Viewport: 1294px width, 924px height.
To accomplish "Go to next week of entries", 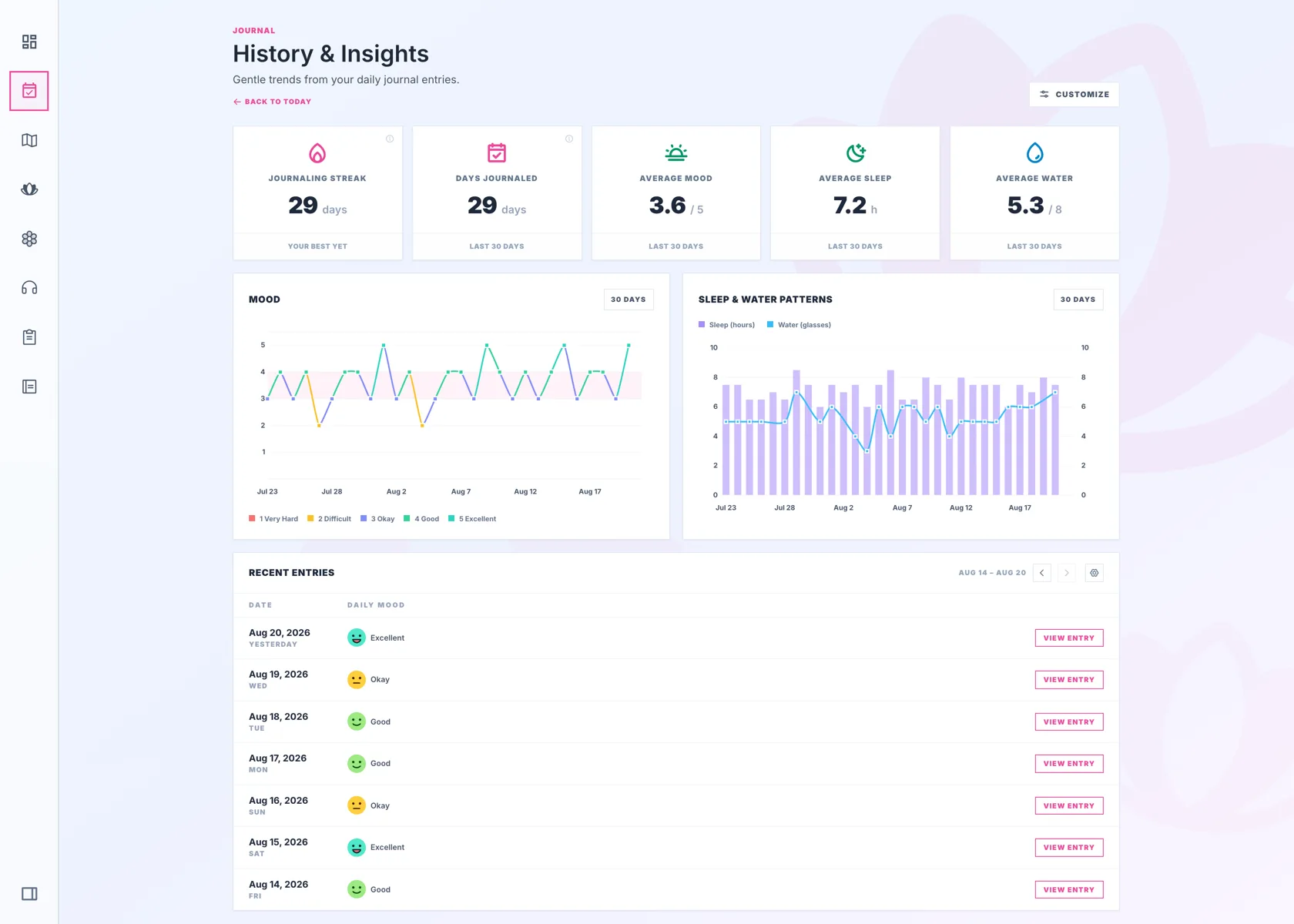I will [1067, 573].
